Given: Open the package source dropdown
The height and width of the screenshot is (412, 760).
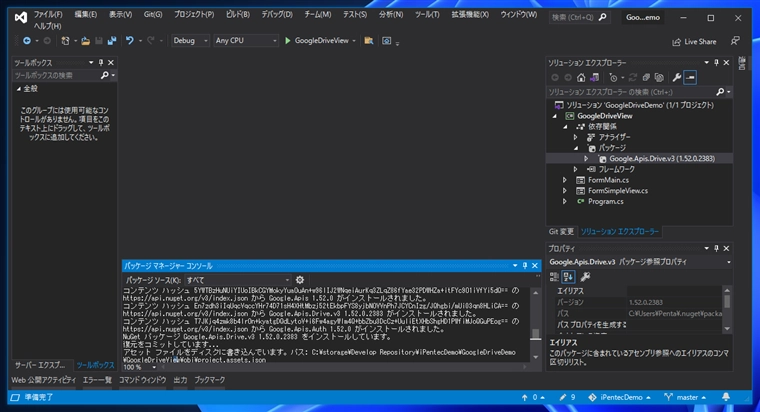Looking at the screenshot, I should pyautogui.click(x=238, y=280).
